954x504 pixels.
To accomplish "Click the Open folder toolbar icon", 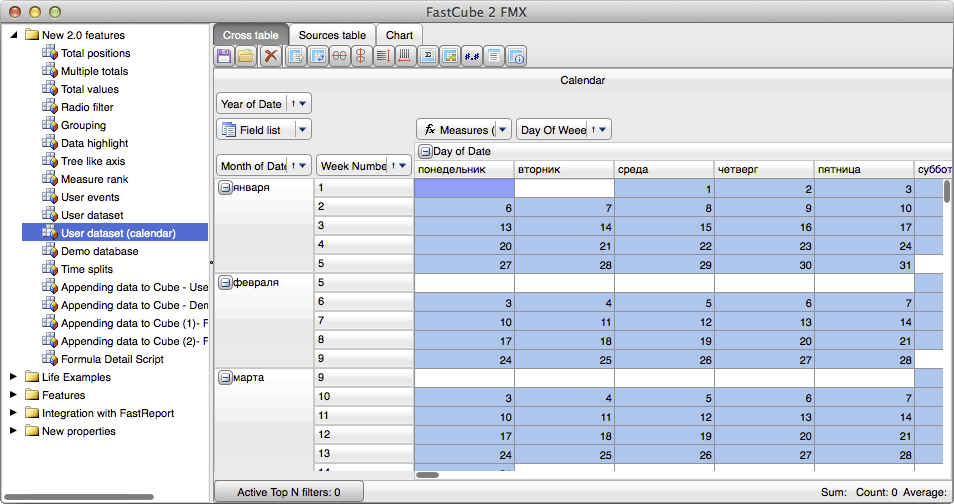I will [246, 57].
